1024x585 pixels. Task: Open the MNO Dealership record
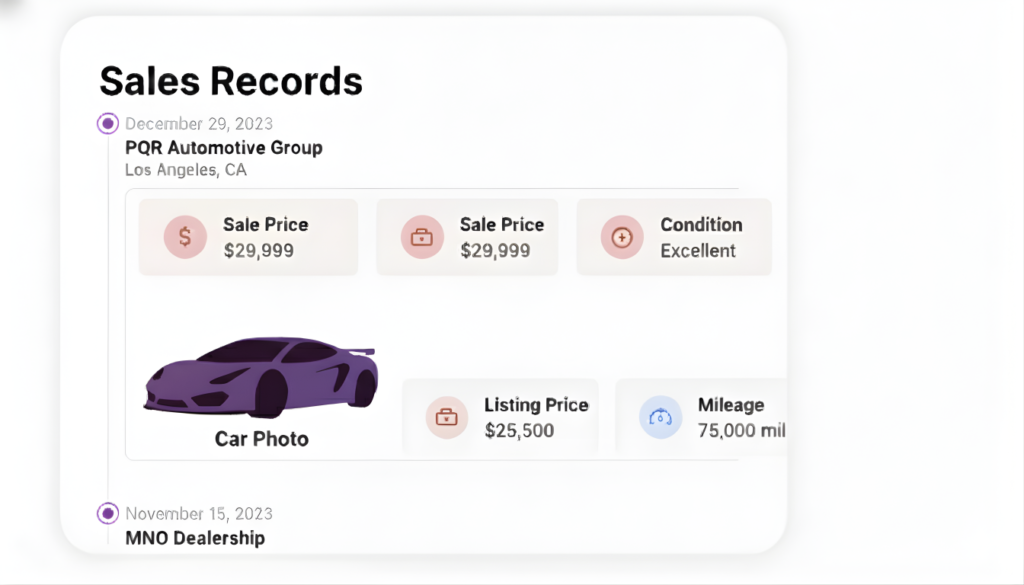coord(195,538)
